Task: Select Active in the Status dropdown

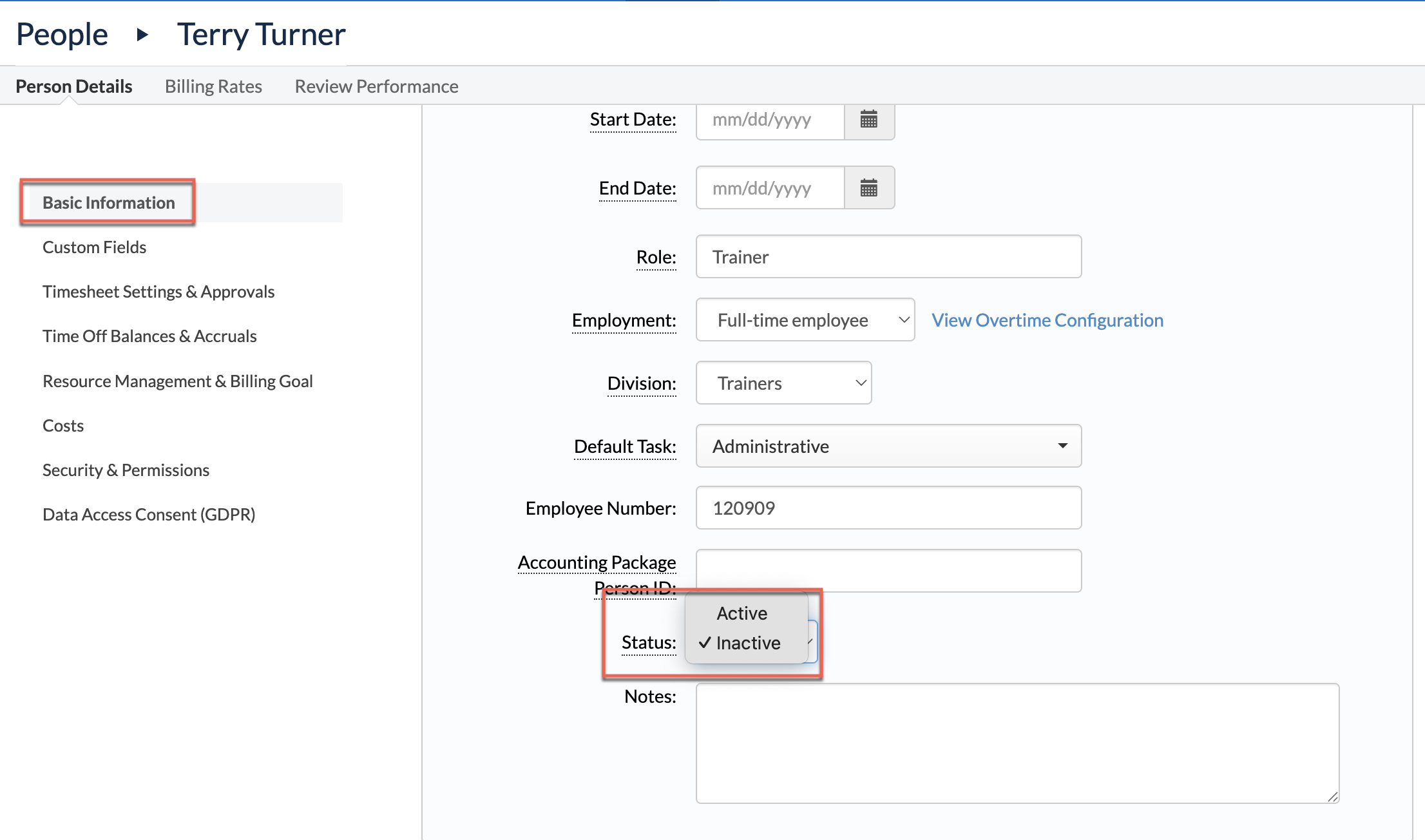Action: pos(741,613)
